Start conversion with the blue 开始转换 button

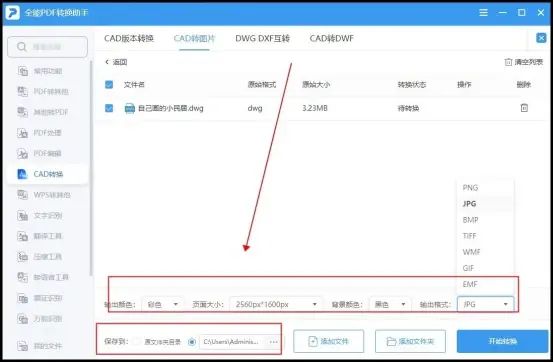coord(502,341)
